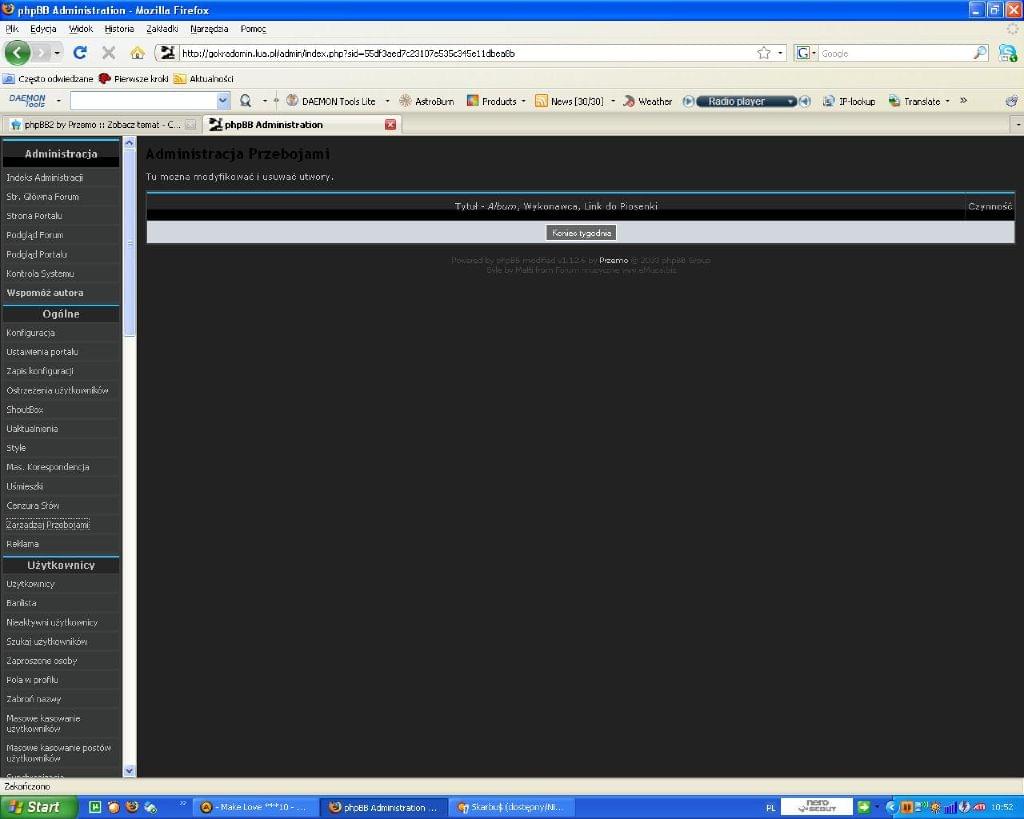The width and height of the screenshot is (1024, 819).
Task: Click the sidebar scrollbar down arrow
Action: (129, 771)
